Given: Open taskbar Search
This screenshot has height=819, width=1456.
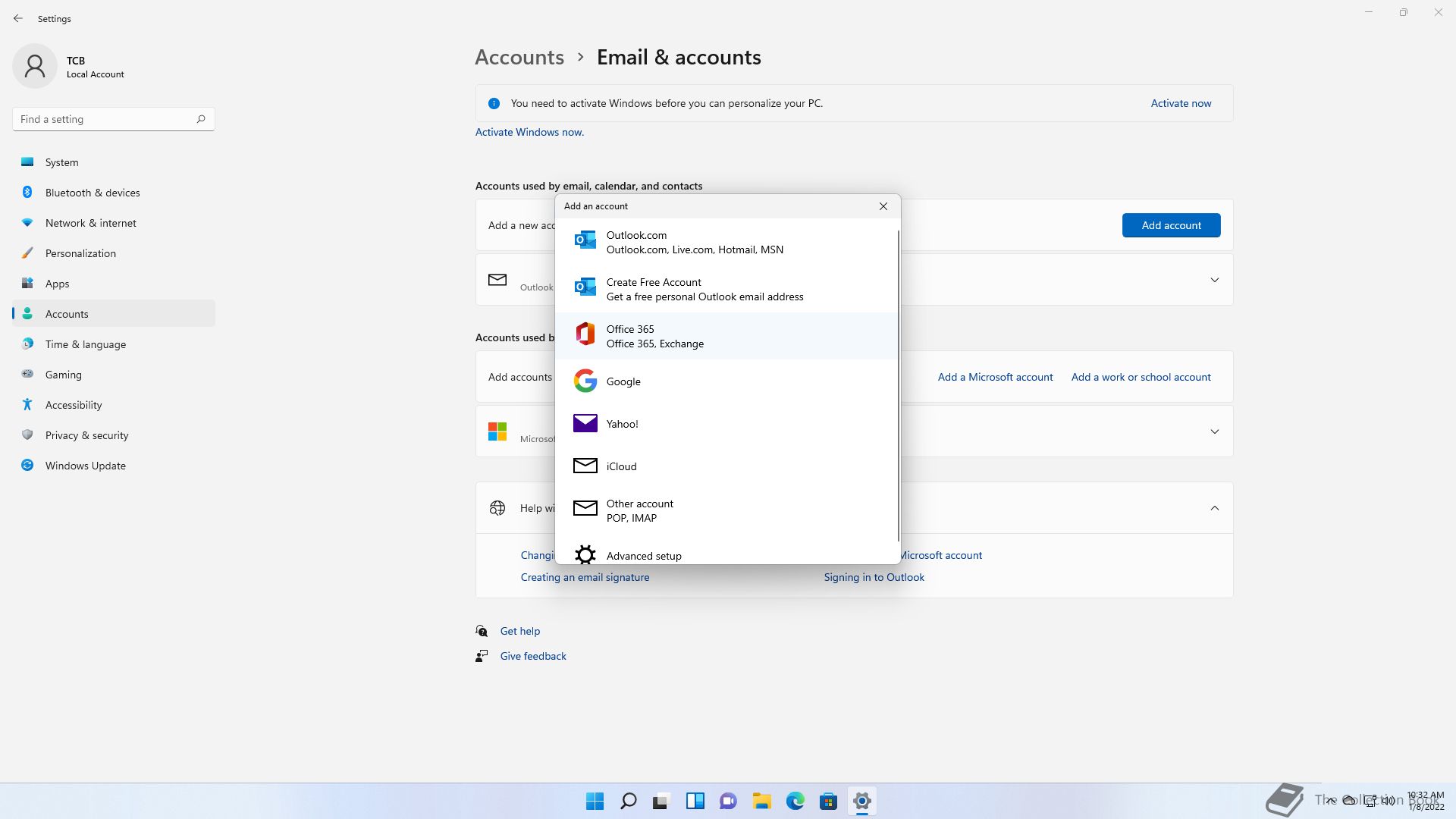Looking at the screenshot, I should pos(629,801).
